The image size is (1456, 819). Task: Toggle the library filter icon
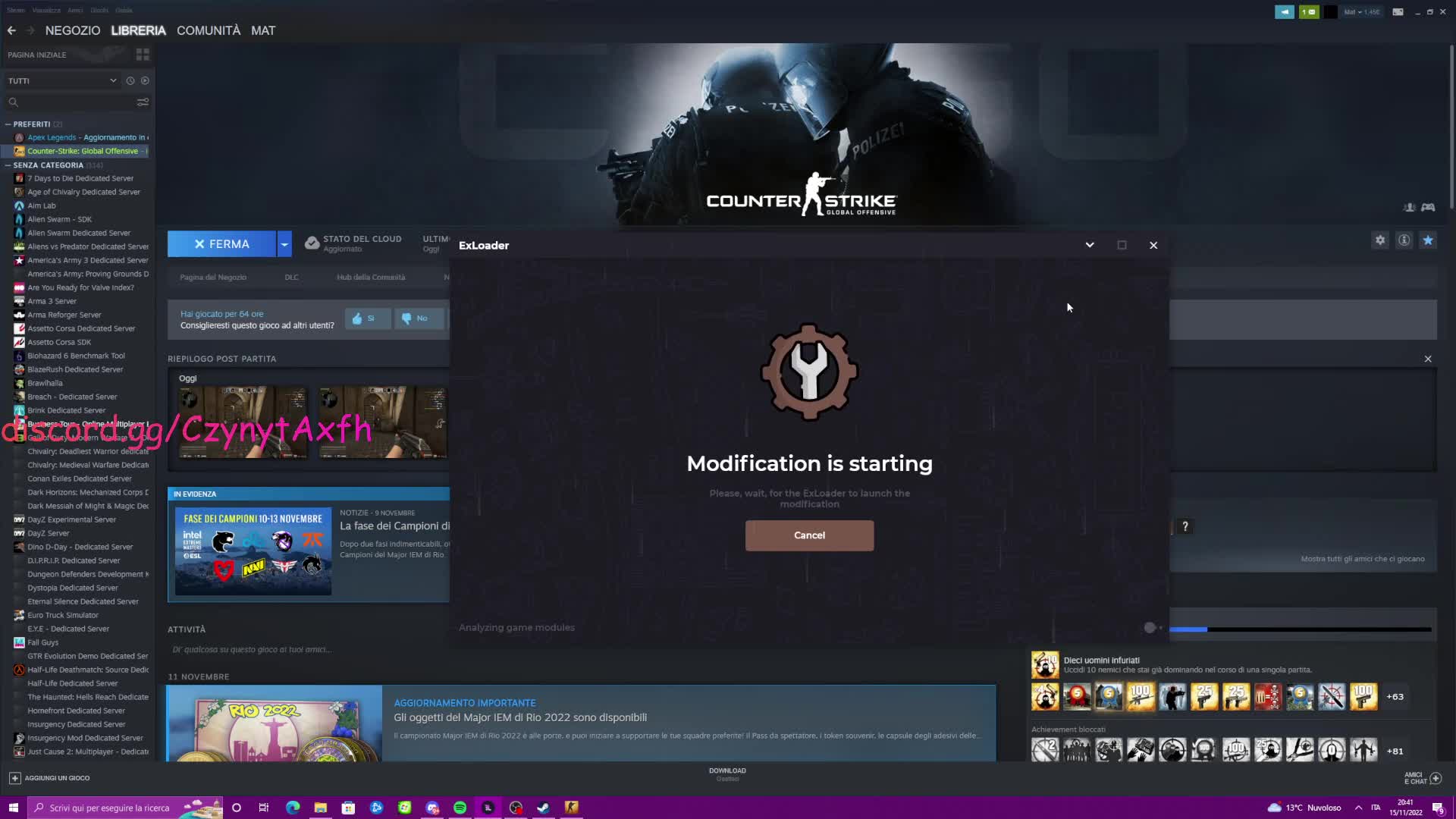pos(143,102)
